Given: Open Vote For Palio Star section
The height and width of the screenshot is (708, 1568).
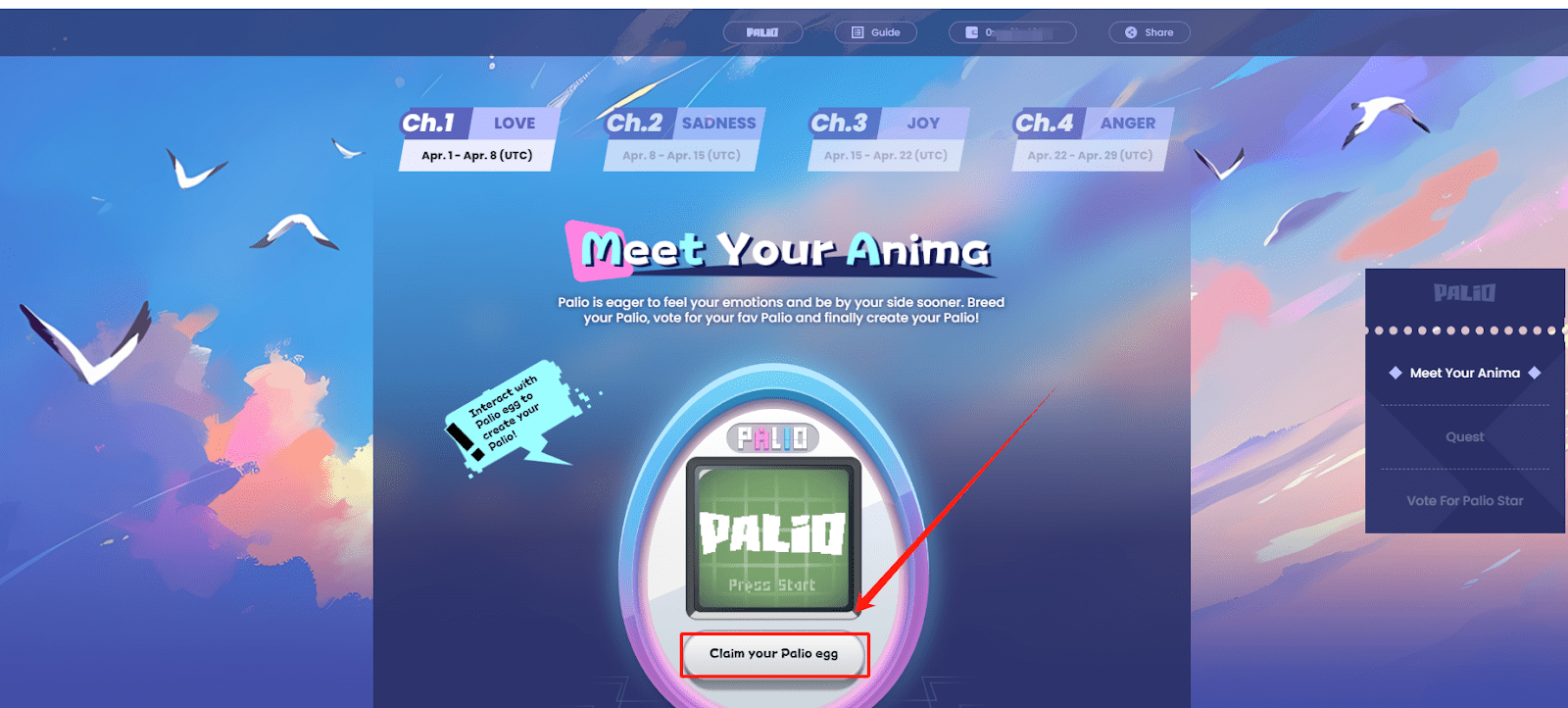Looking at the screenshot, I should 1464,501.
